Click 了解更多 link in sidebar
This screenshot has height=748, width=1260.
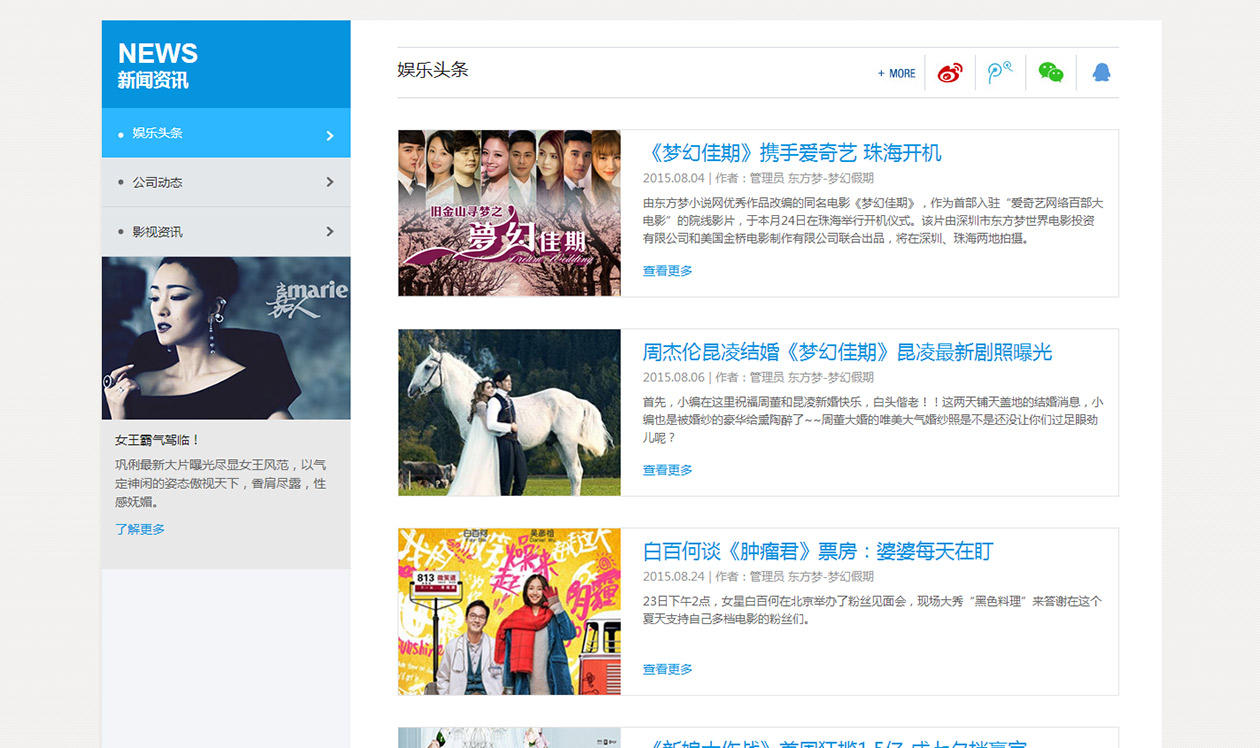click(x=140, y=529)
